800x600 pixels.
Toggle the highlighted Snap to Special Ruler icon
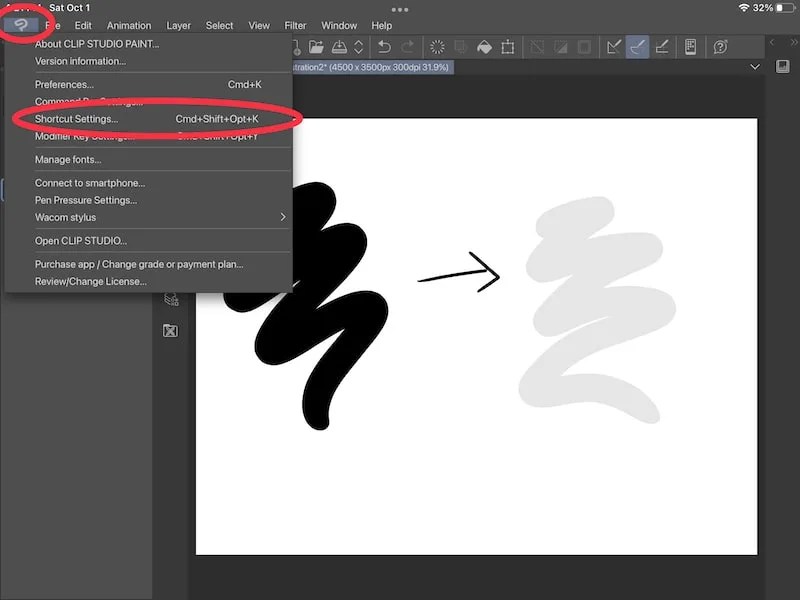(x=637, y=47)
